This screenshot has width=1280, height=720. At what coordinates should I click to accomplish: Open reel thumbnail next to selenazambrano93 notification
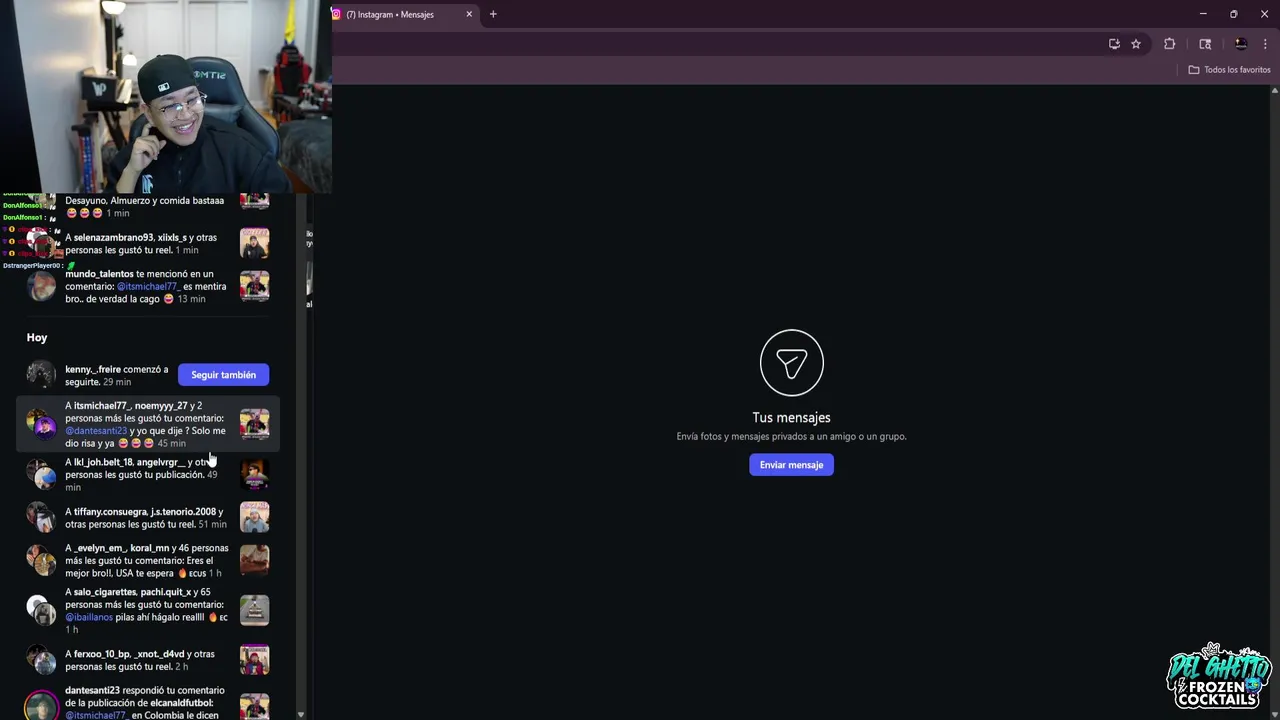[254, 244]
